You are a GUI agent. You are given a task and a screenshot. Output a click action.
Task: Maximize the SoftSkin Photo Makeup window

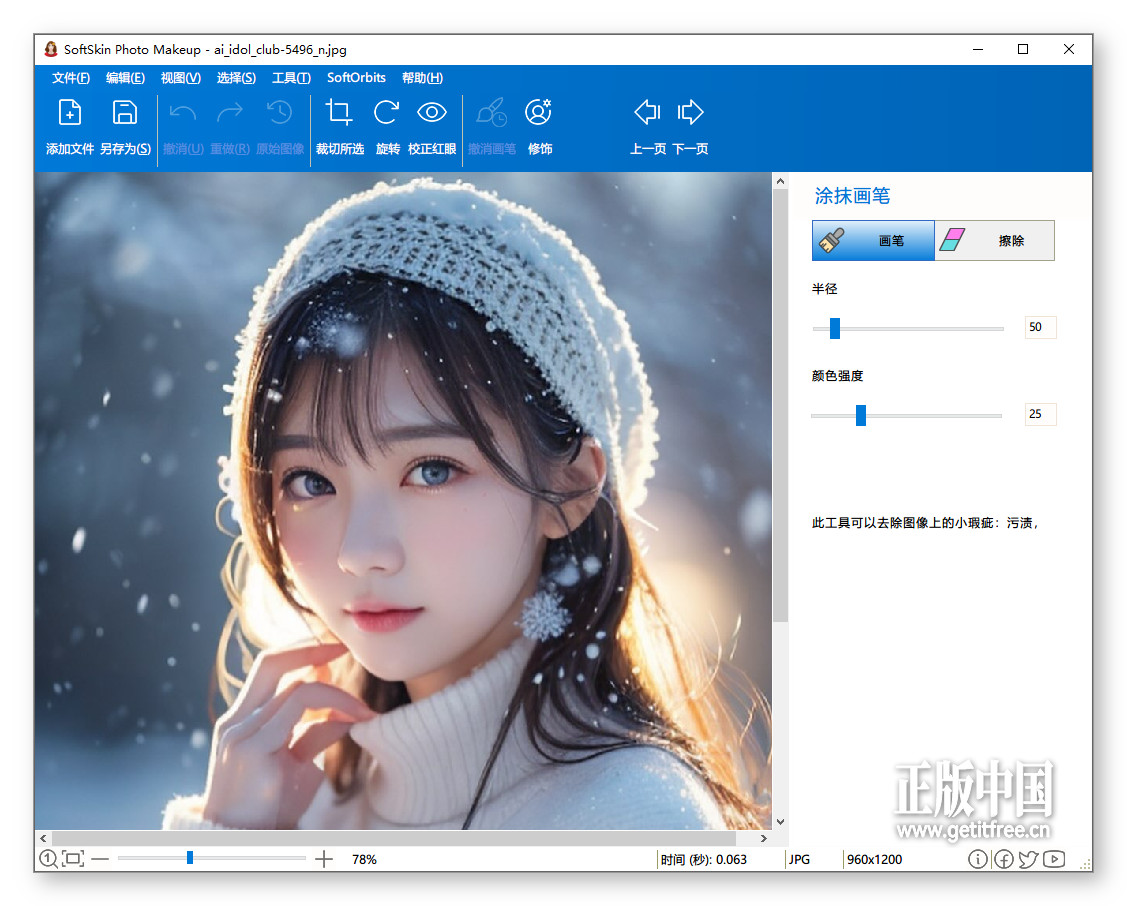(x=1023, y=49)
